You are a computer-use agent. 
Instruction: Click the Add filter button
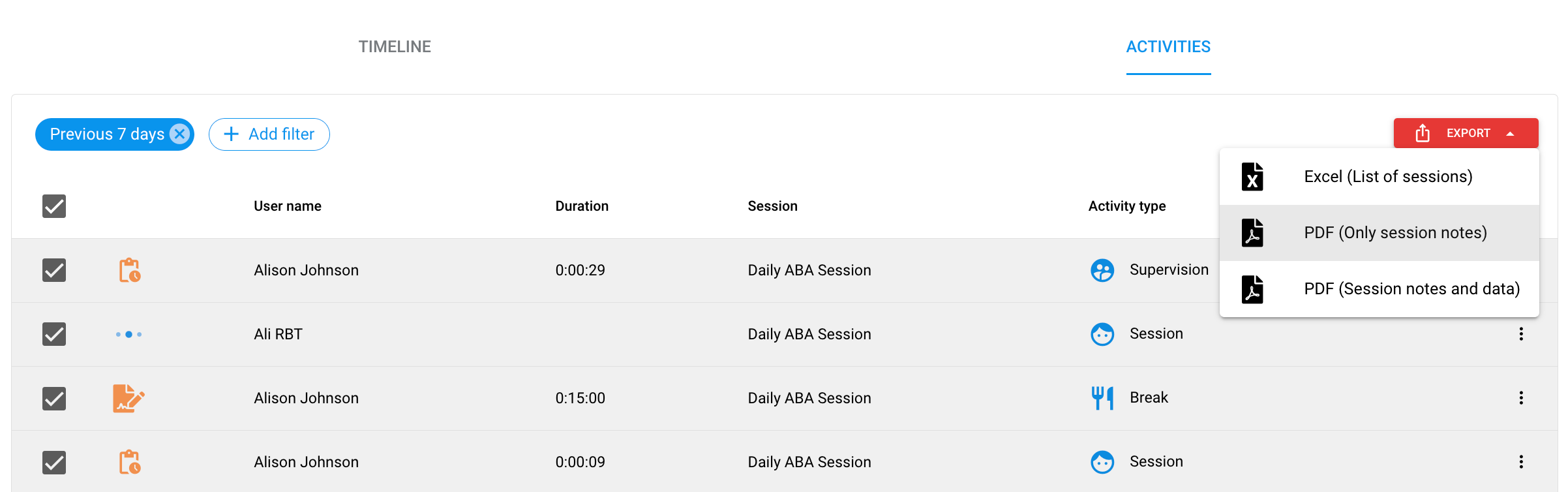(269, 134)
